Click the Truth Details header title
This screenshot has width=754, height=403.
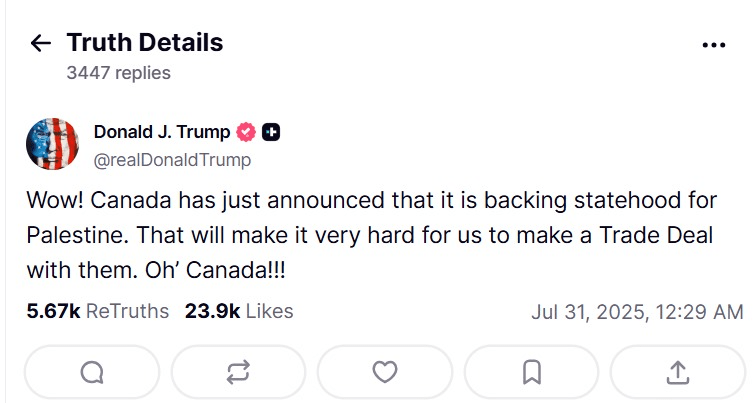tap(145, 42)
